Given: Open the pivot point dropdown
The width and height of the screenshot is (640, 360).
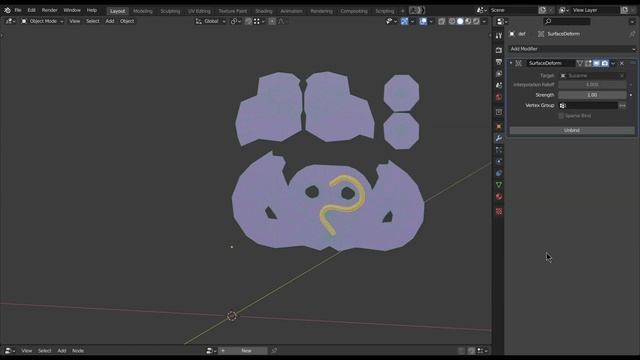Looking at the screenshot, I should 236,21.
